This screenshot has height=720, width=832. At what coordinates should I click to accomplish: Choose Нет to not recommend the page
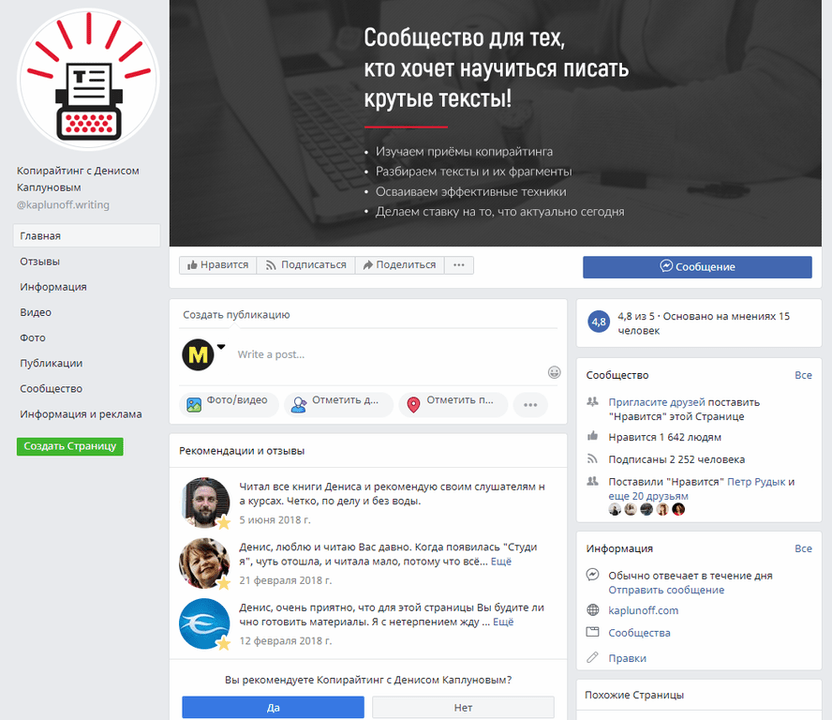(463, 707)
